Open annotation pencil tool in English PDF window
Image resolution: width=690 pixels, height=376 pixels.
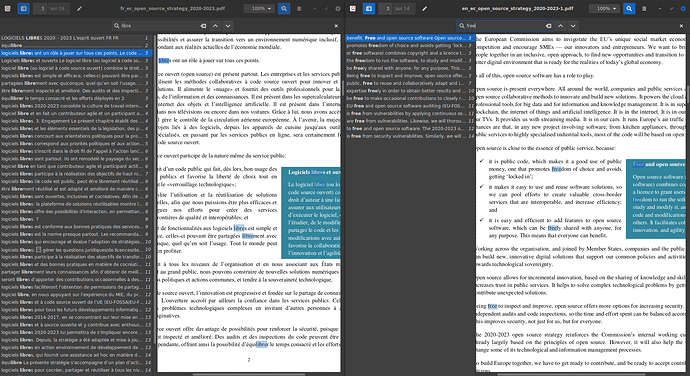424,8
